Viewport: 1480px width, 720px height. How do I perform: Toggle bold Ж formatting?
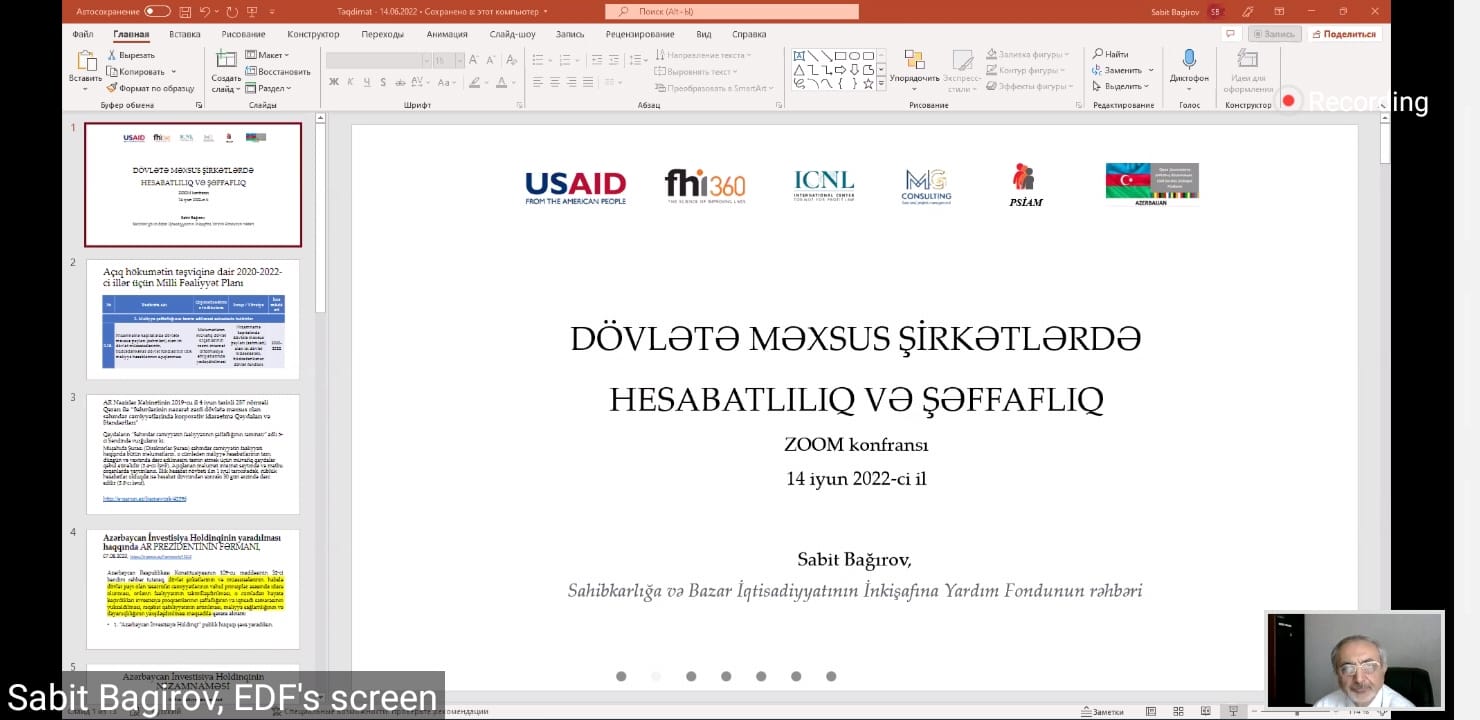click(x=334, y=82)
